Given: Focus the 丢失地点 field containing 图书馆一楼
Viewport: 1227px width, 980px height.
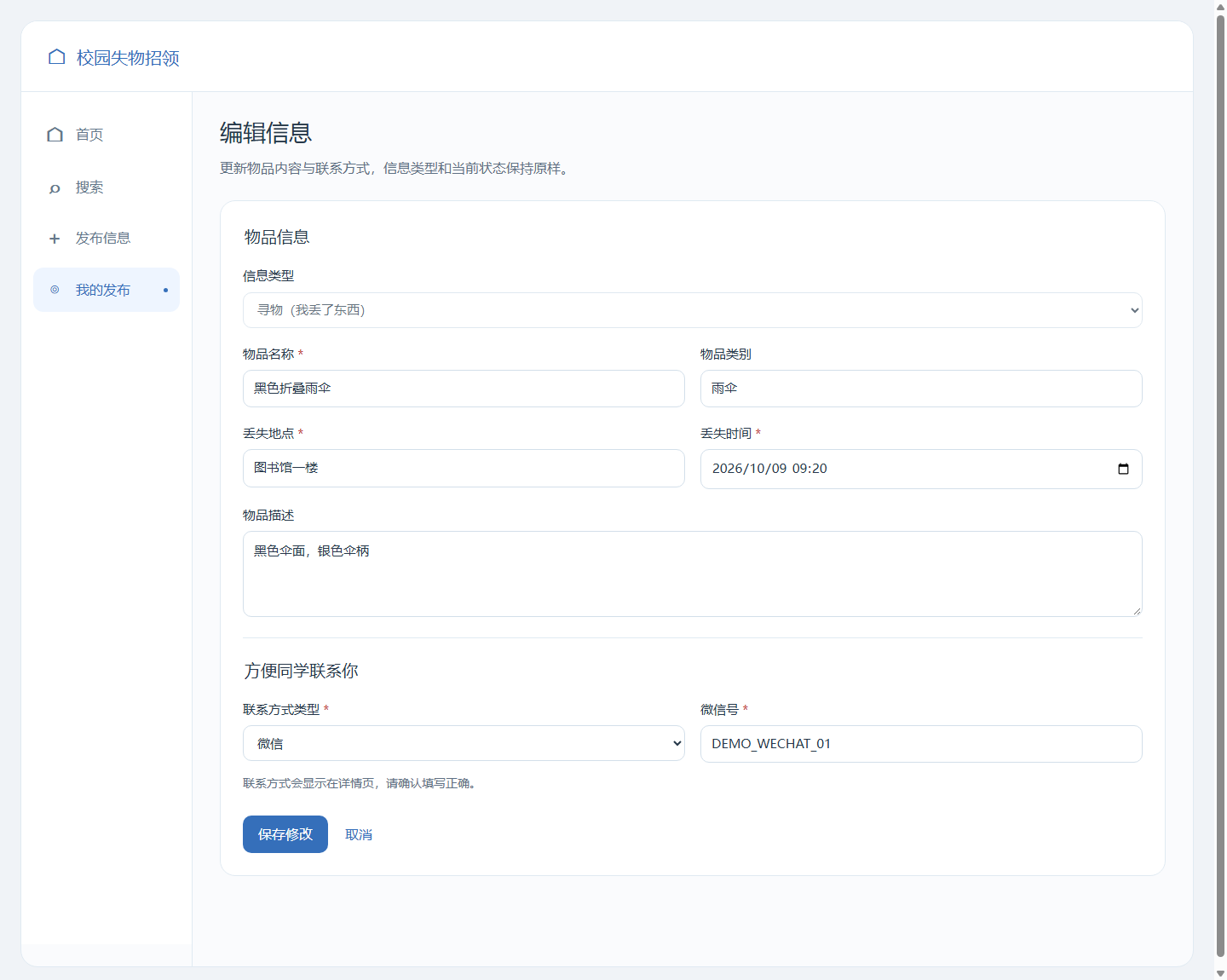Looking at the screenshot, I should pyautogui.click(x=464, y=468).
